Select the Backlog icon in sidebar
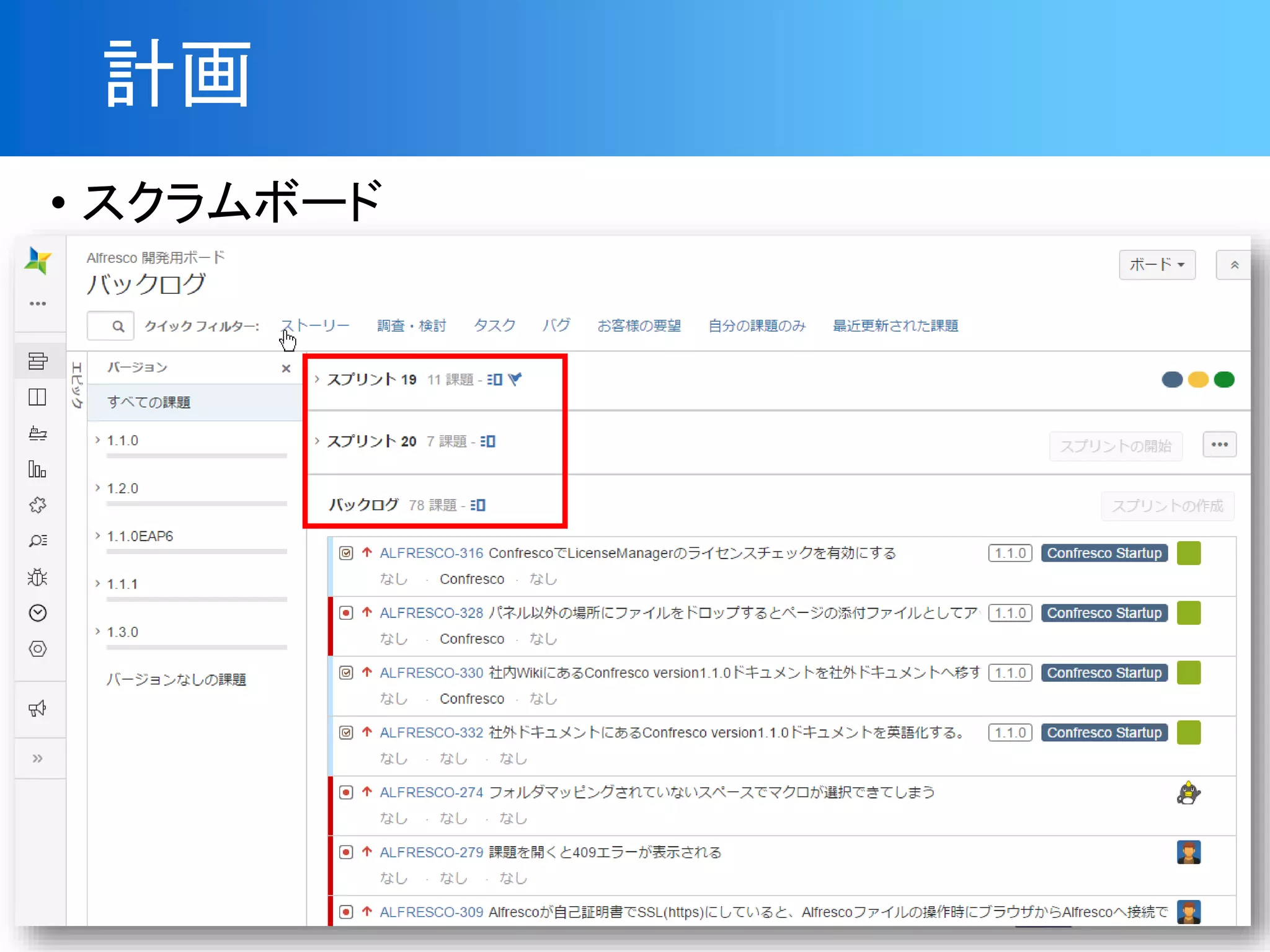1270x952 pixels. 38,361
